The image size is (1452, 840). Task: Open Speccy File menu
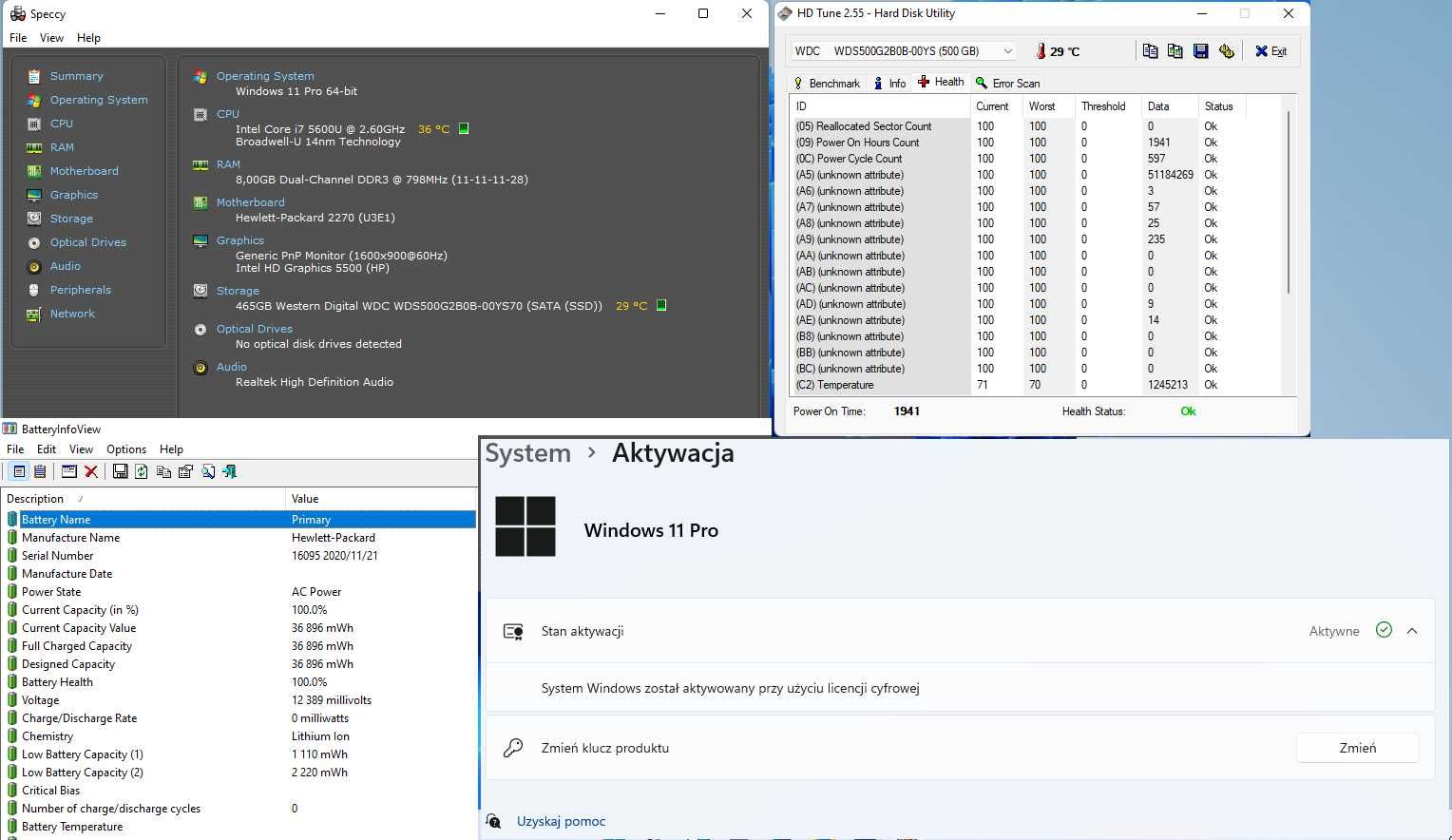tap(18, 38)
